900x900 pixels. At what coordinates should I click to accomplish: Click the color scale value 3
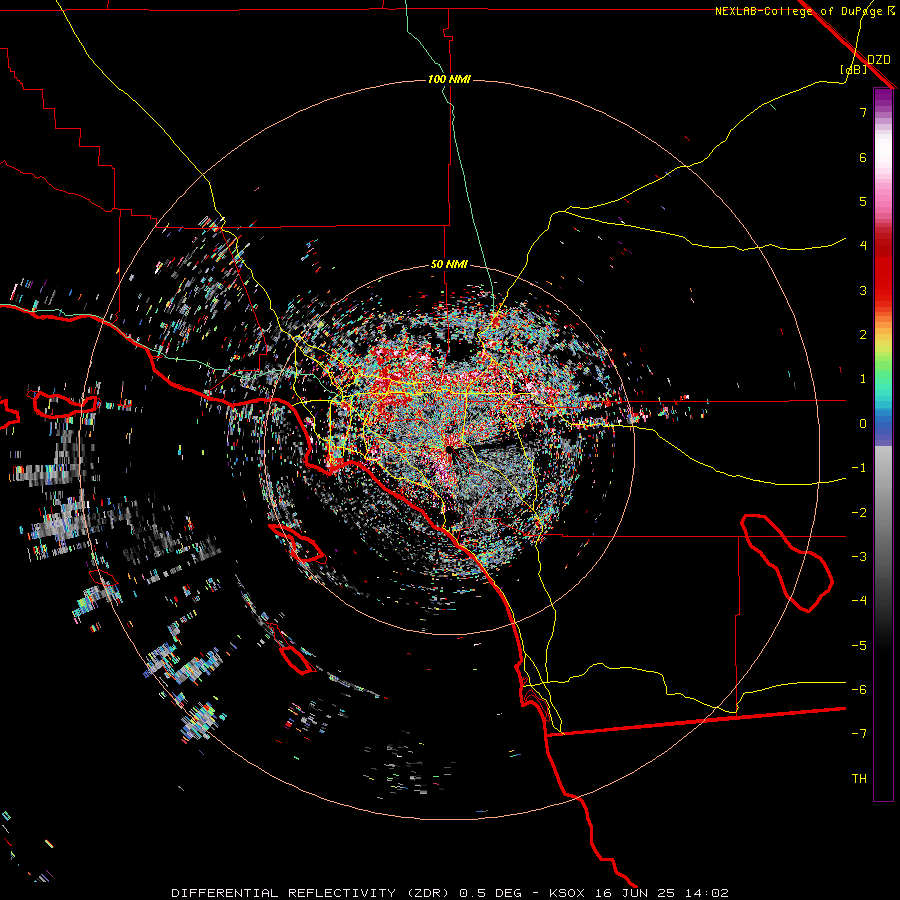click(863, 290)
